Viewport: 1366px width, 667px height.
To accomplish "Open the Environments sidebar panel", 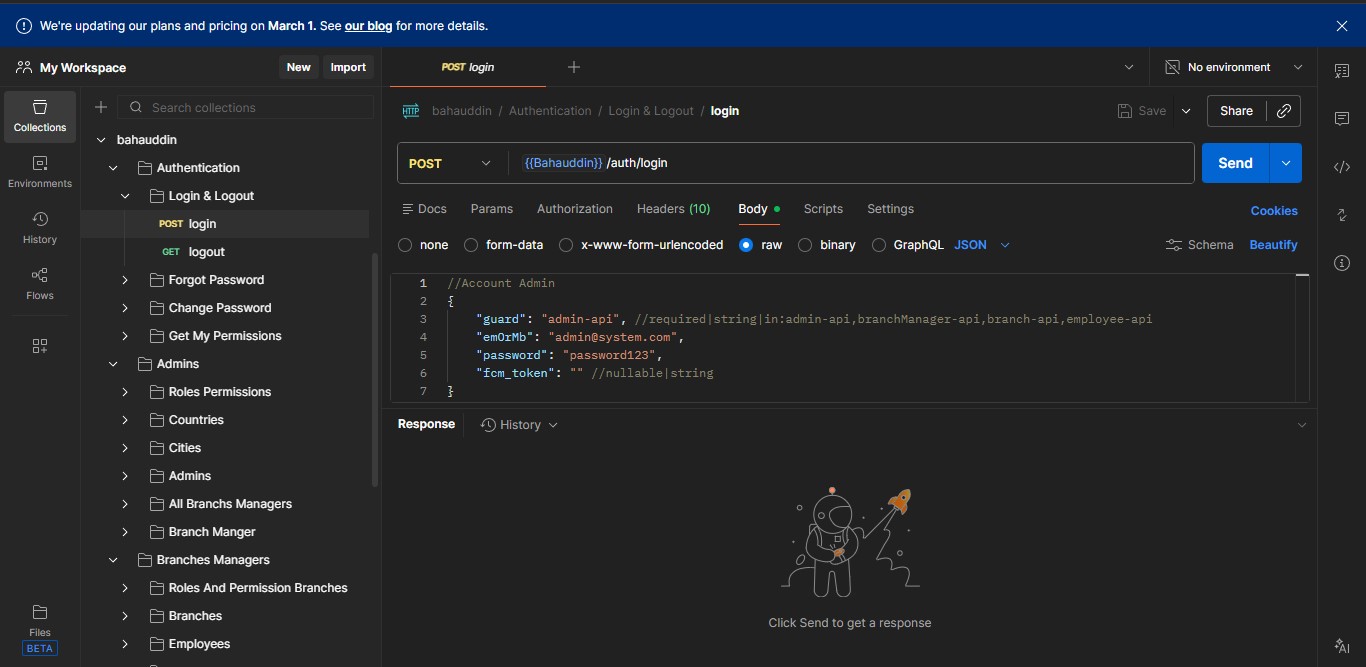I will click(x=40, y=171).
